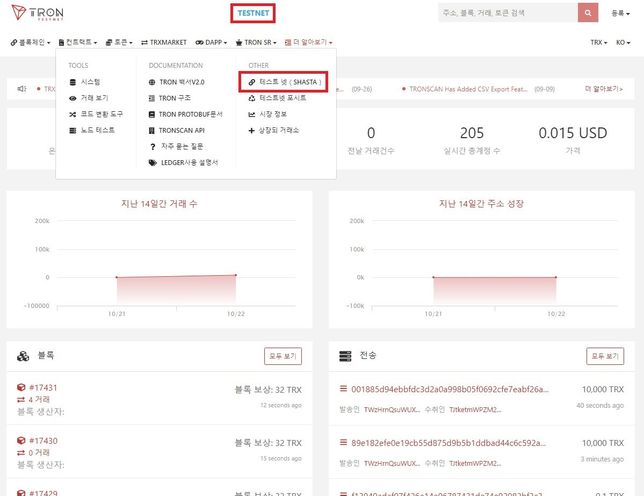Screen dimensions: 644x496
Task: Open block #17430 link
Action: 43,441
